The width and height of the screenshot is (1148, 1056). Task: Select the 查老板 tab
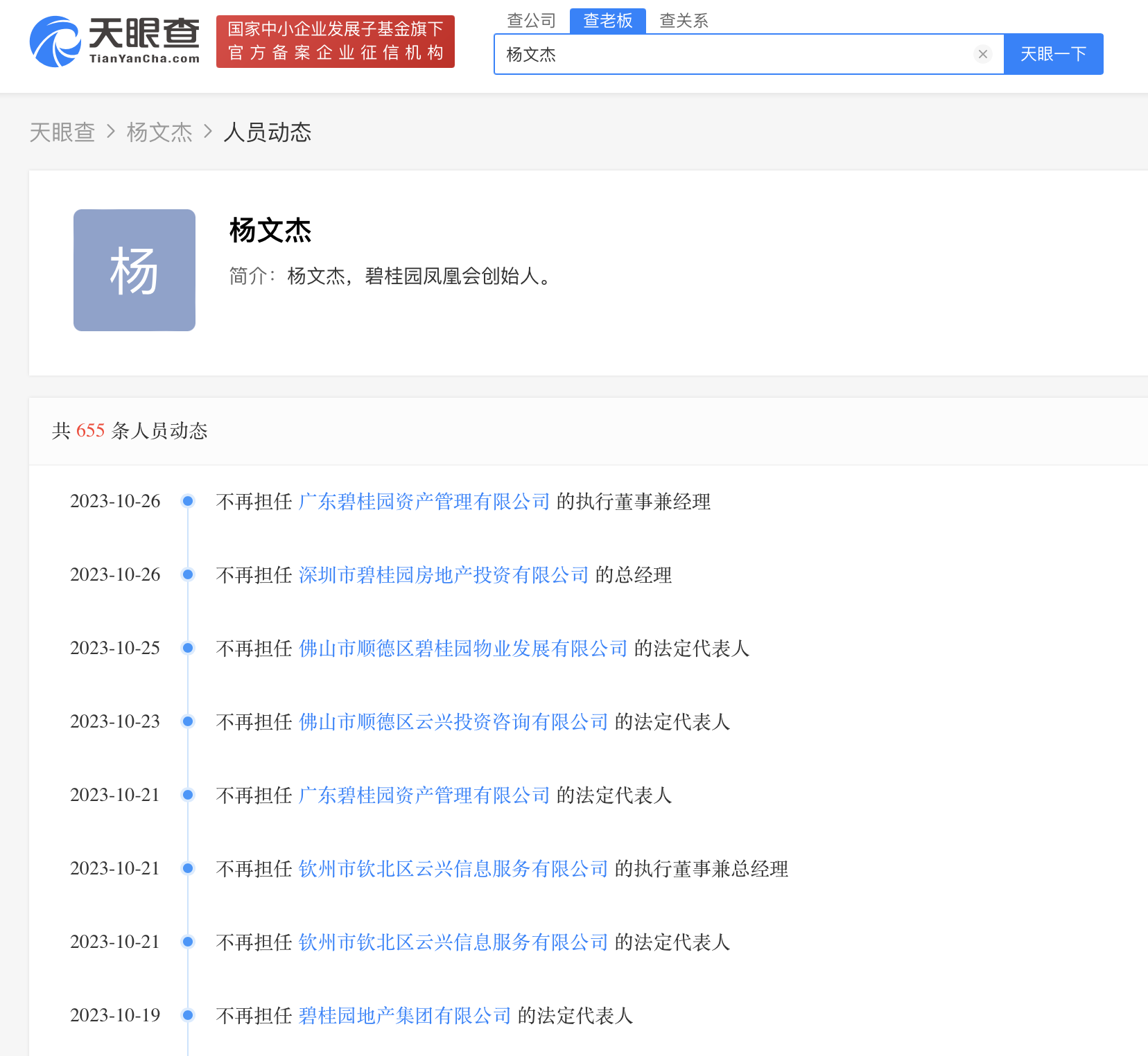point(607,21)
